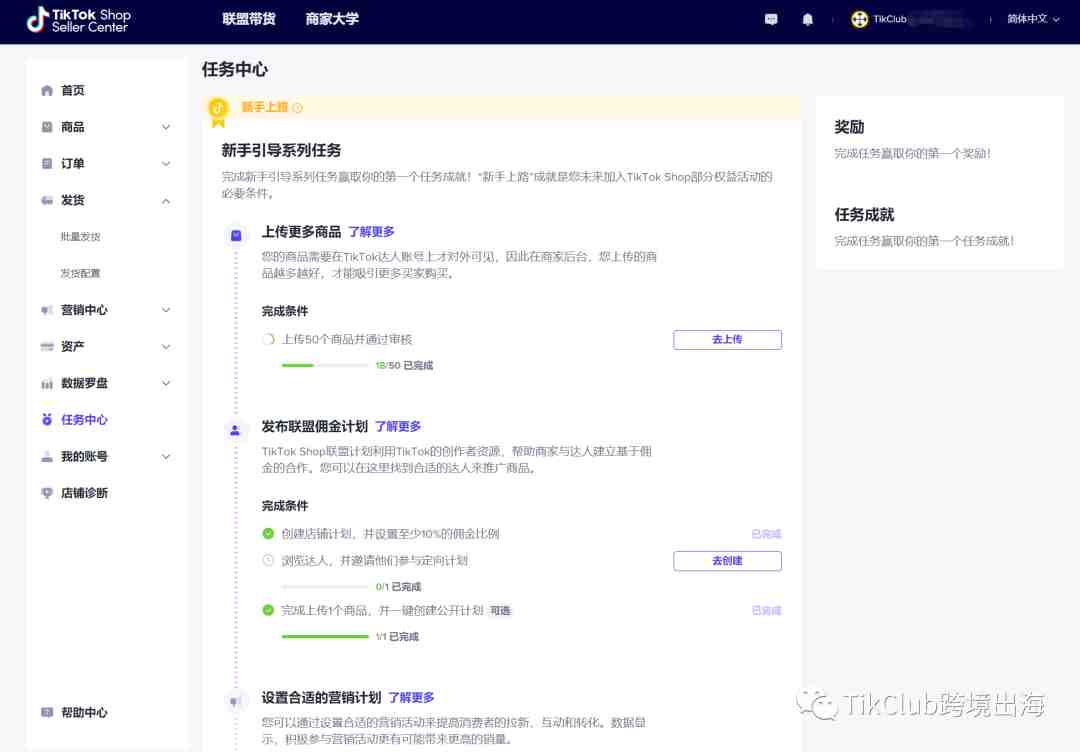Expand the 数据罗盘 menu chevron
The height and width of the screenshot is (752, 1080).
tap(166, 383)
